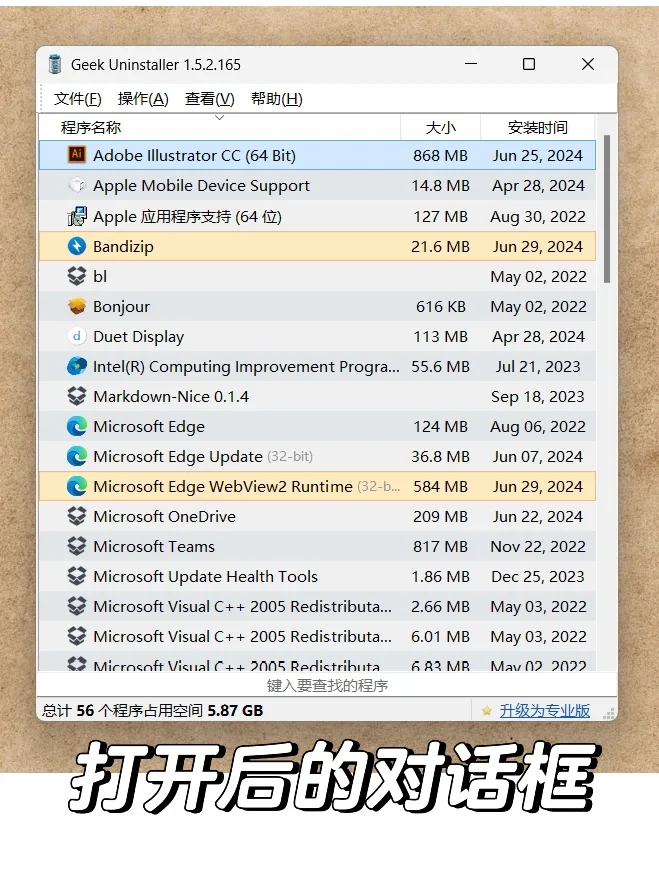
Task: Select the Bandizip program name
Action: tap(123, 246)
